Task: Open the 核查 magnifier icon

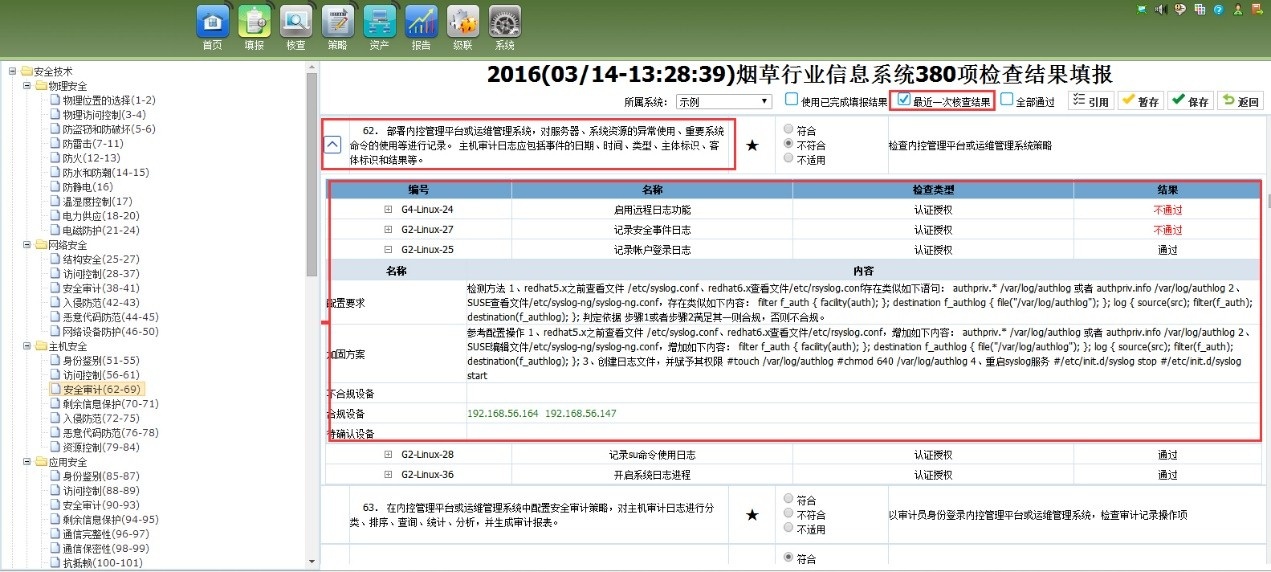Action: click(x=296, y=24)
